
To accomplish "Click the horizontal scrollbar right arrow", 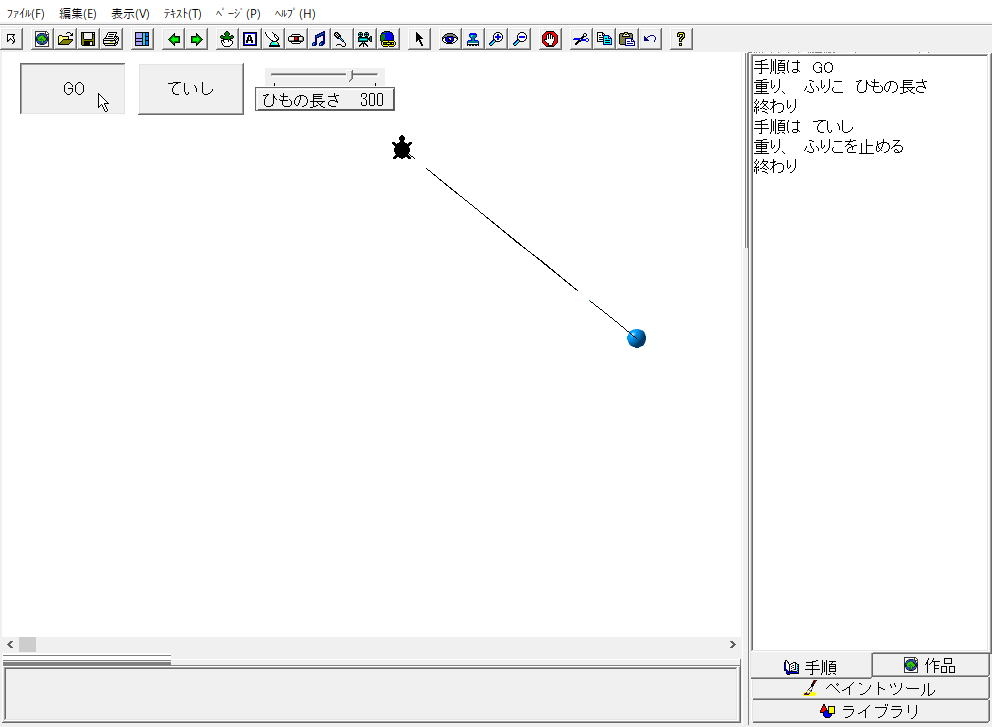I will click(732, 645).
